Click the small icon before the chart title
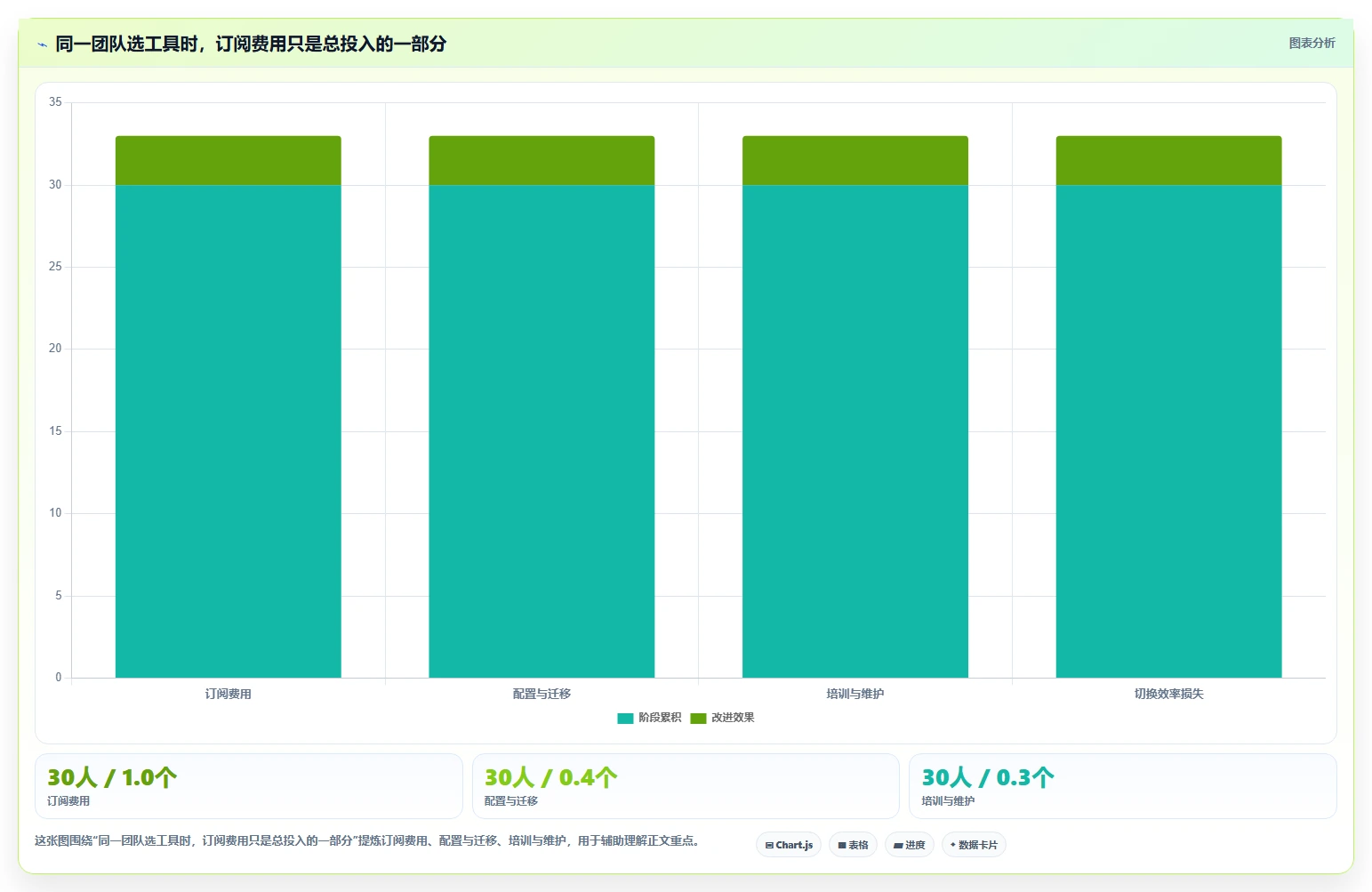This screenshot has height=892, width=1372. (42, 44)
